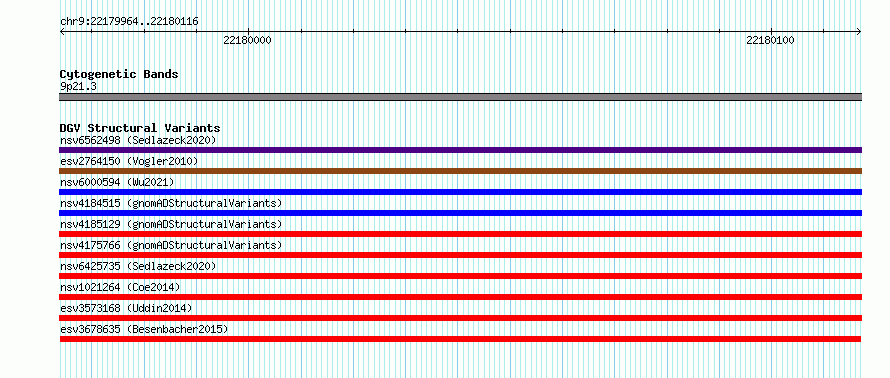The width and height of the screenshot is (890, 378).
Task: Select the red nsv6425735 variant bar
Action: (x=460, y=276)
